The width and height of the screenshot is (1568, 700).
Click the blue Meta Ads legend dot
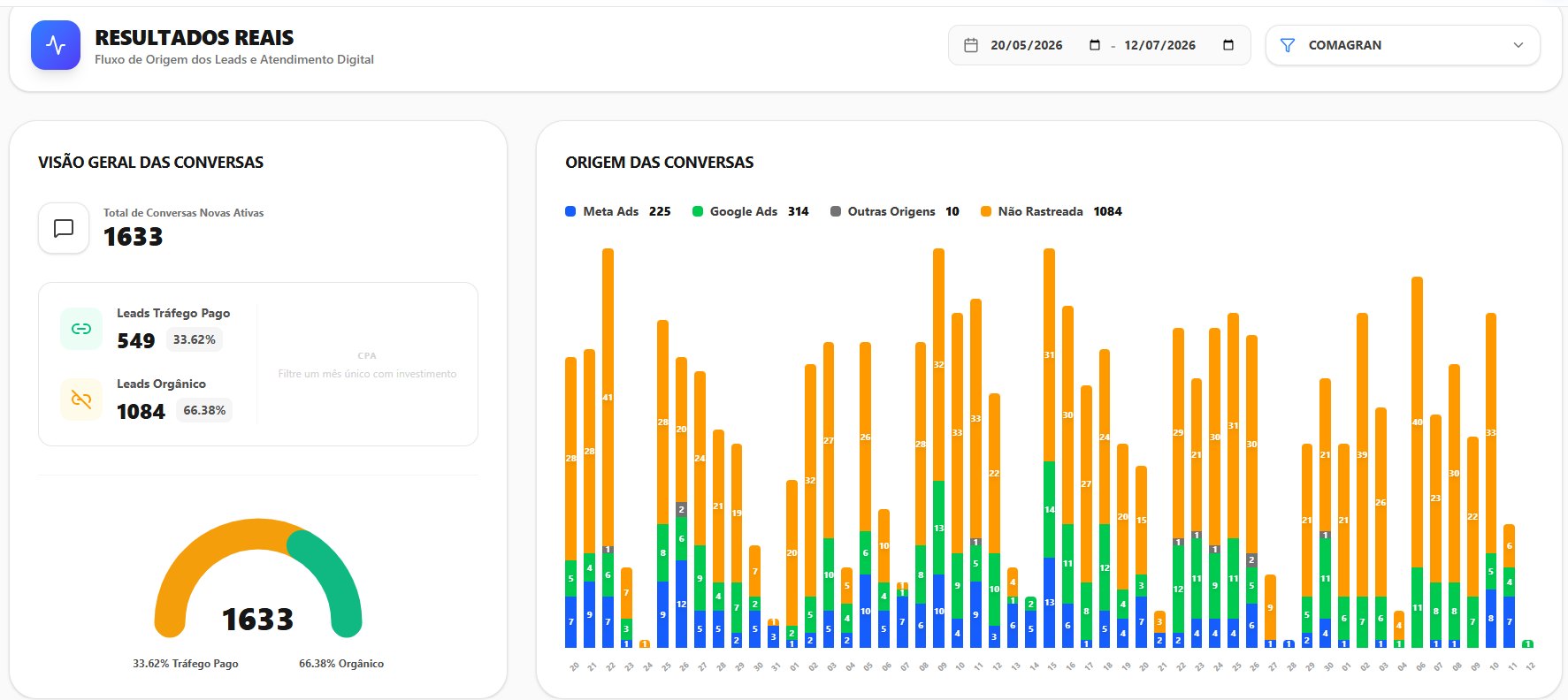click(x=570, y=211)
